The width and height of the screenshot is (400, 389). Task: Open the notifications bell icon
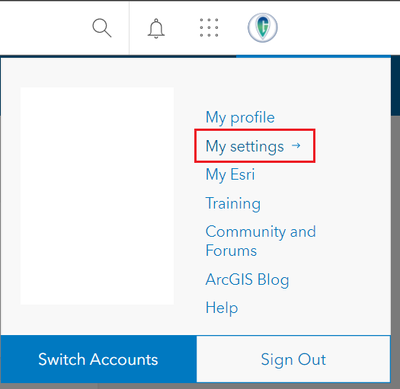pyautogui.click(x=156, y=28)
